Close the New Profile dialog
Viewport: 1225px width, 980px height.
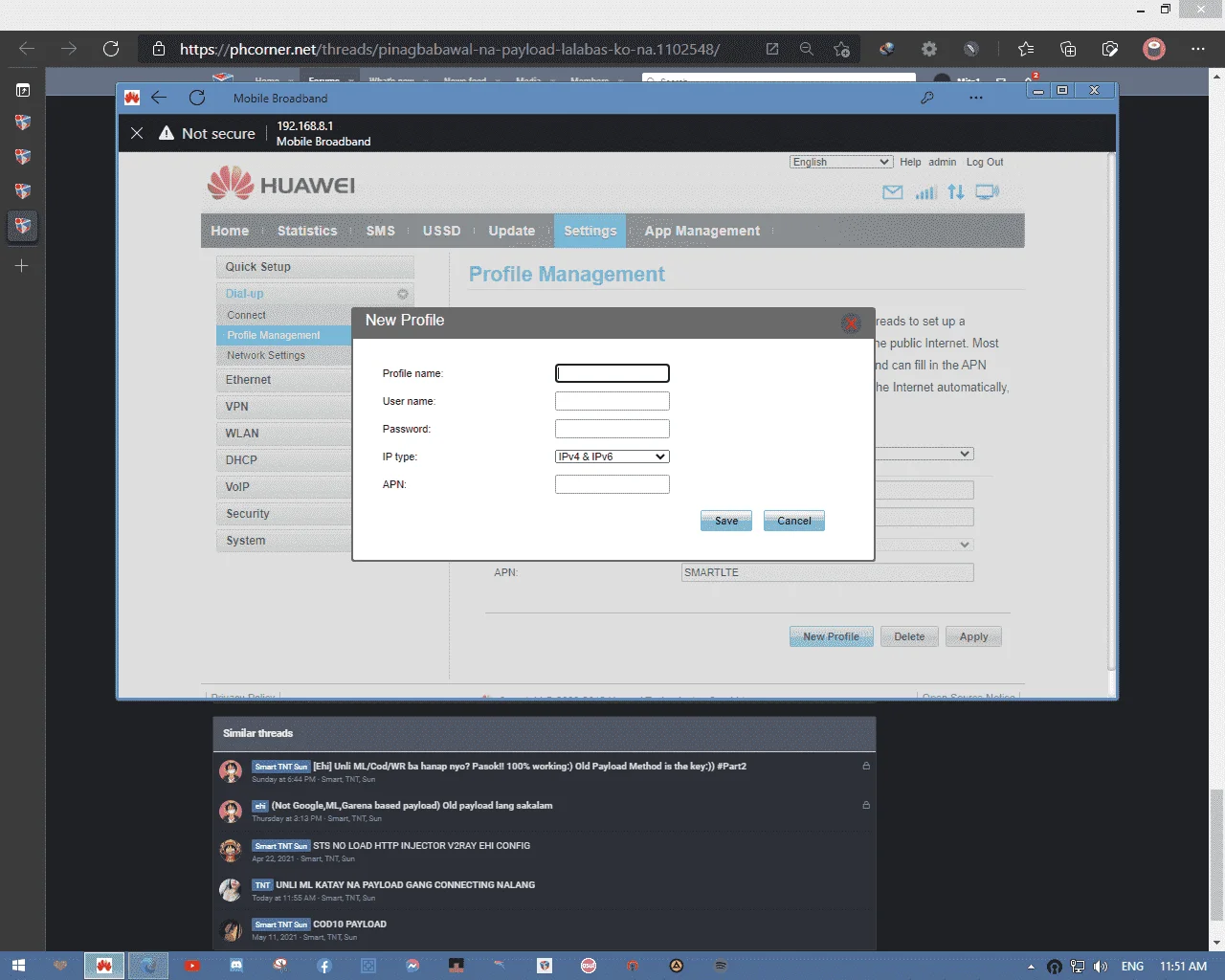point(851,323)
